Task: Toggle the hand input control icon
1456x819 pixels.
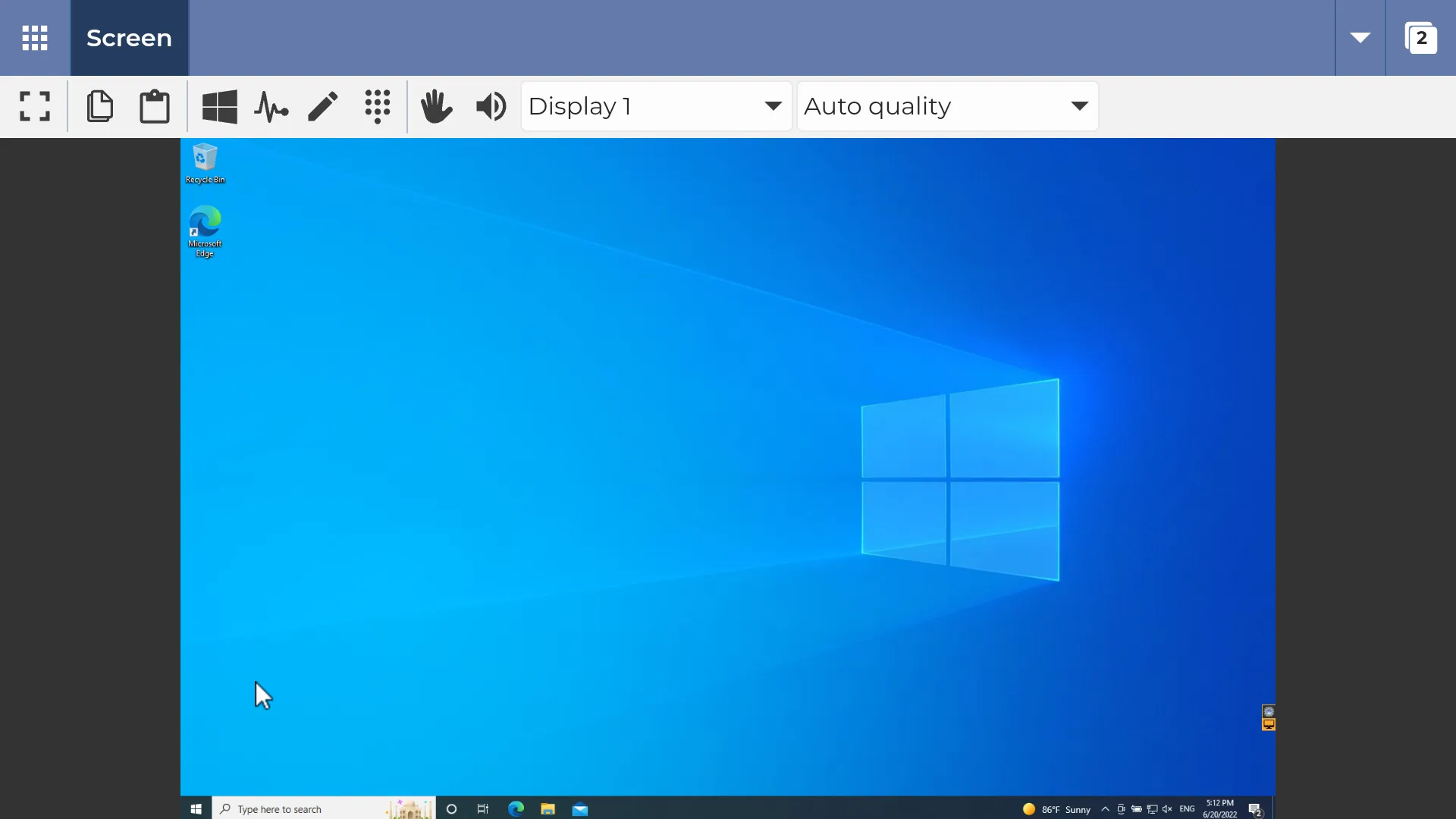Action: coord(437,106)
